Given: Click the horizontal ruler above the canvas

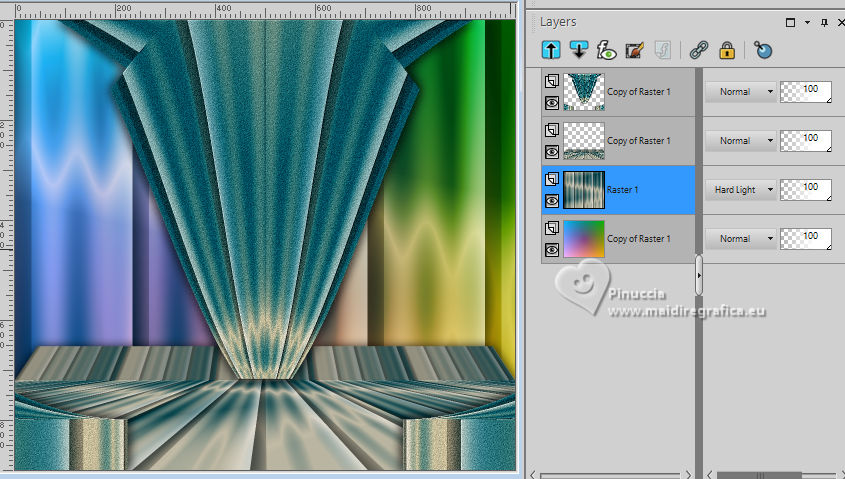Looking at the screenshot, I should pyautogui.click(x=264, y=11).
